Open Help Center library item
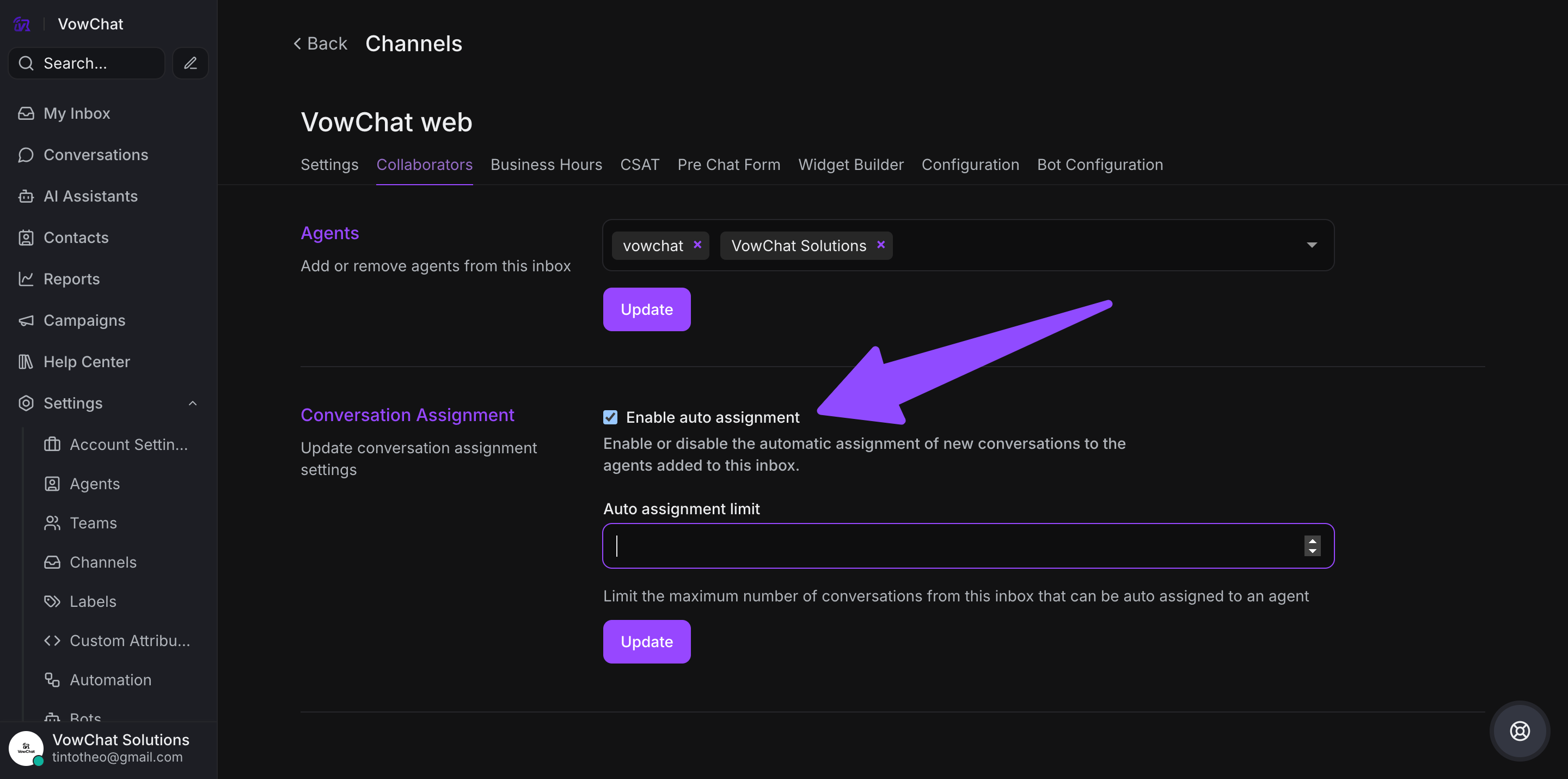Viewport: 1568px width, 779px height. 87,362
